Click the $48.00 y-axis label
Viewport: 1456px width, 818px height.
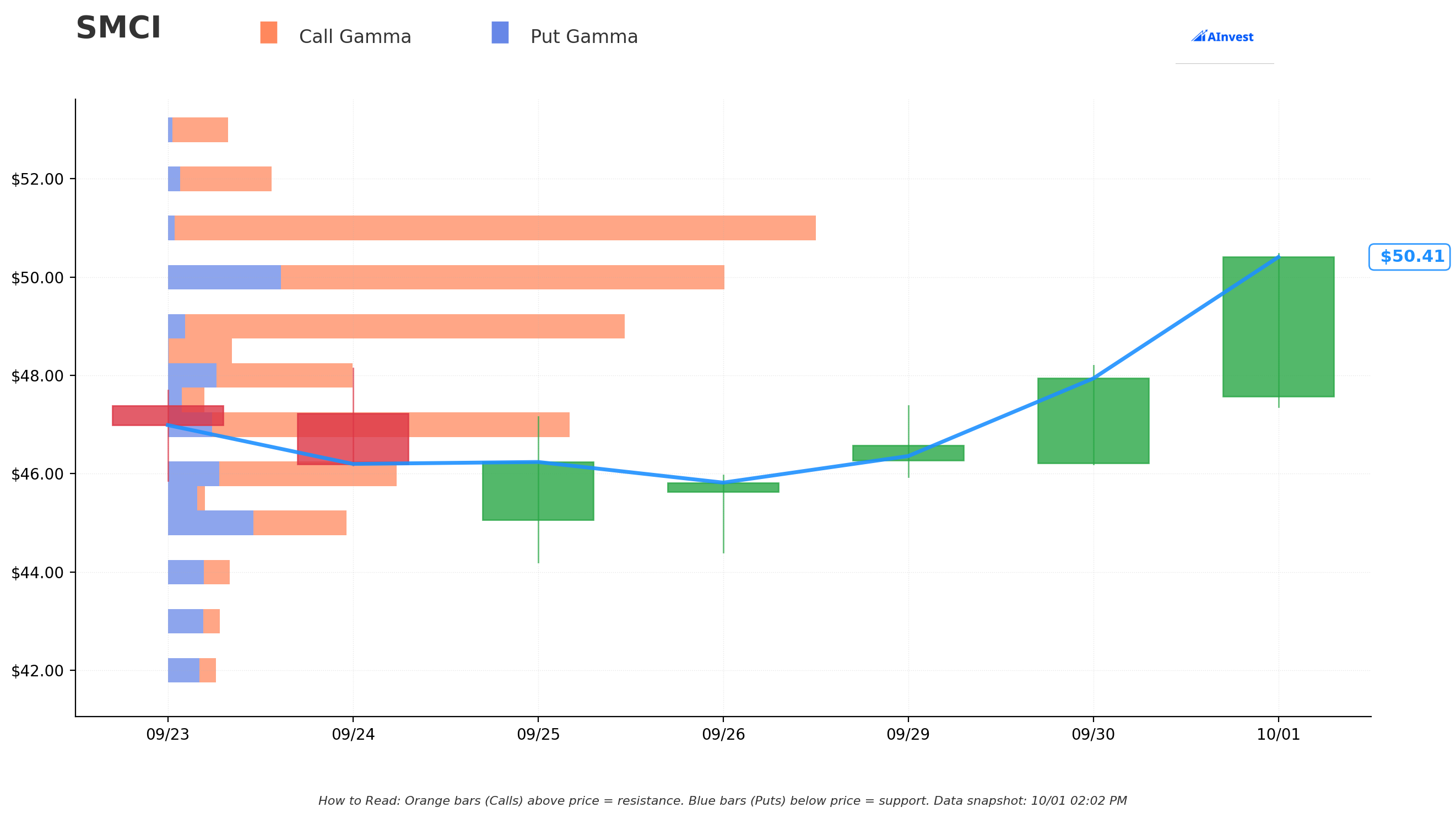pos(37,375)
